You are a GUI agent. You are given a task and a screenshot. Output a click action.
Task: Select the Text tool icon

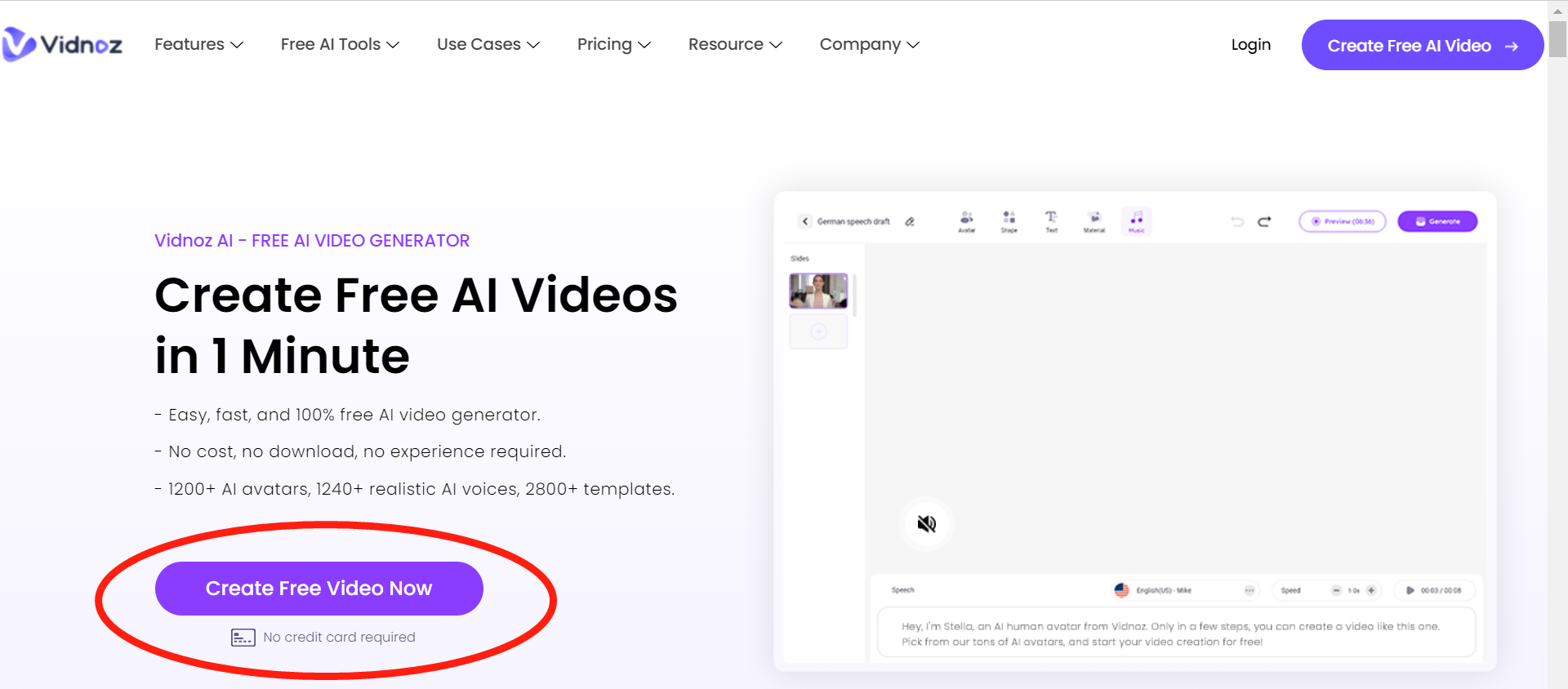1052,221
